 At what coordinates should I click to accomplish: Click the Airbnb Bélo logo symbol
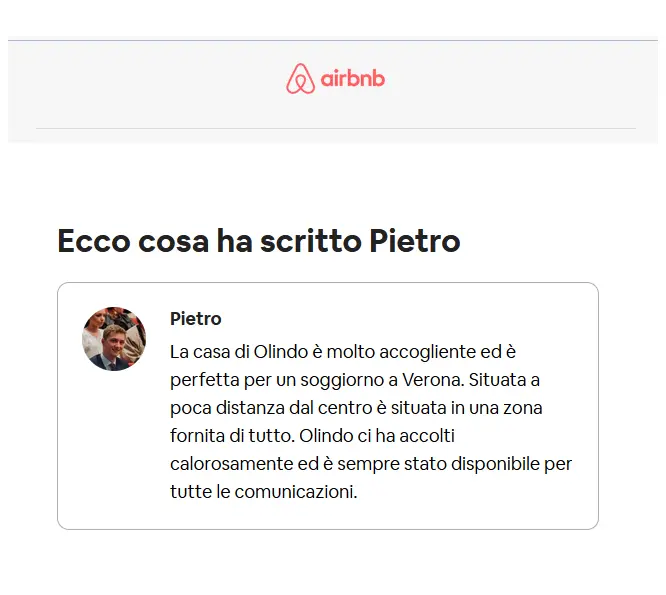click(x=300, y=79)
